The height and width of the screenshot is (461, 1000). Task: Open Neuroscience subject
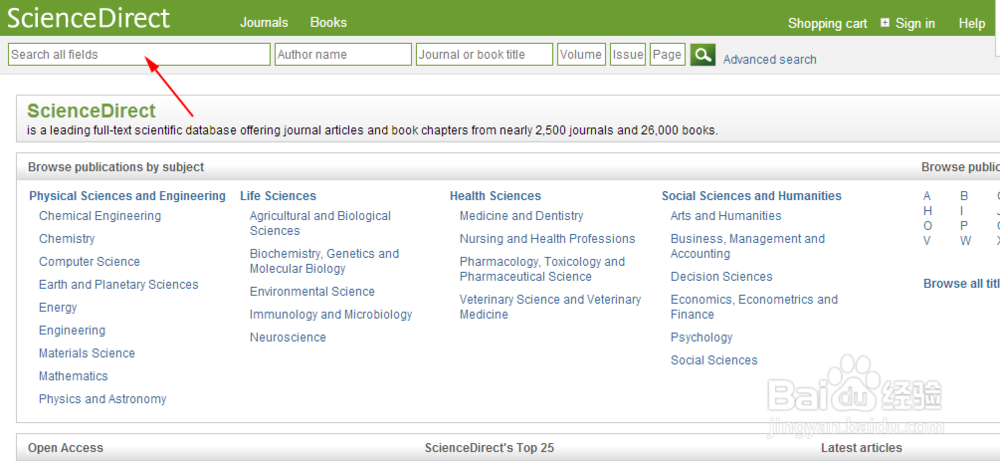[288, 337]
